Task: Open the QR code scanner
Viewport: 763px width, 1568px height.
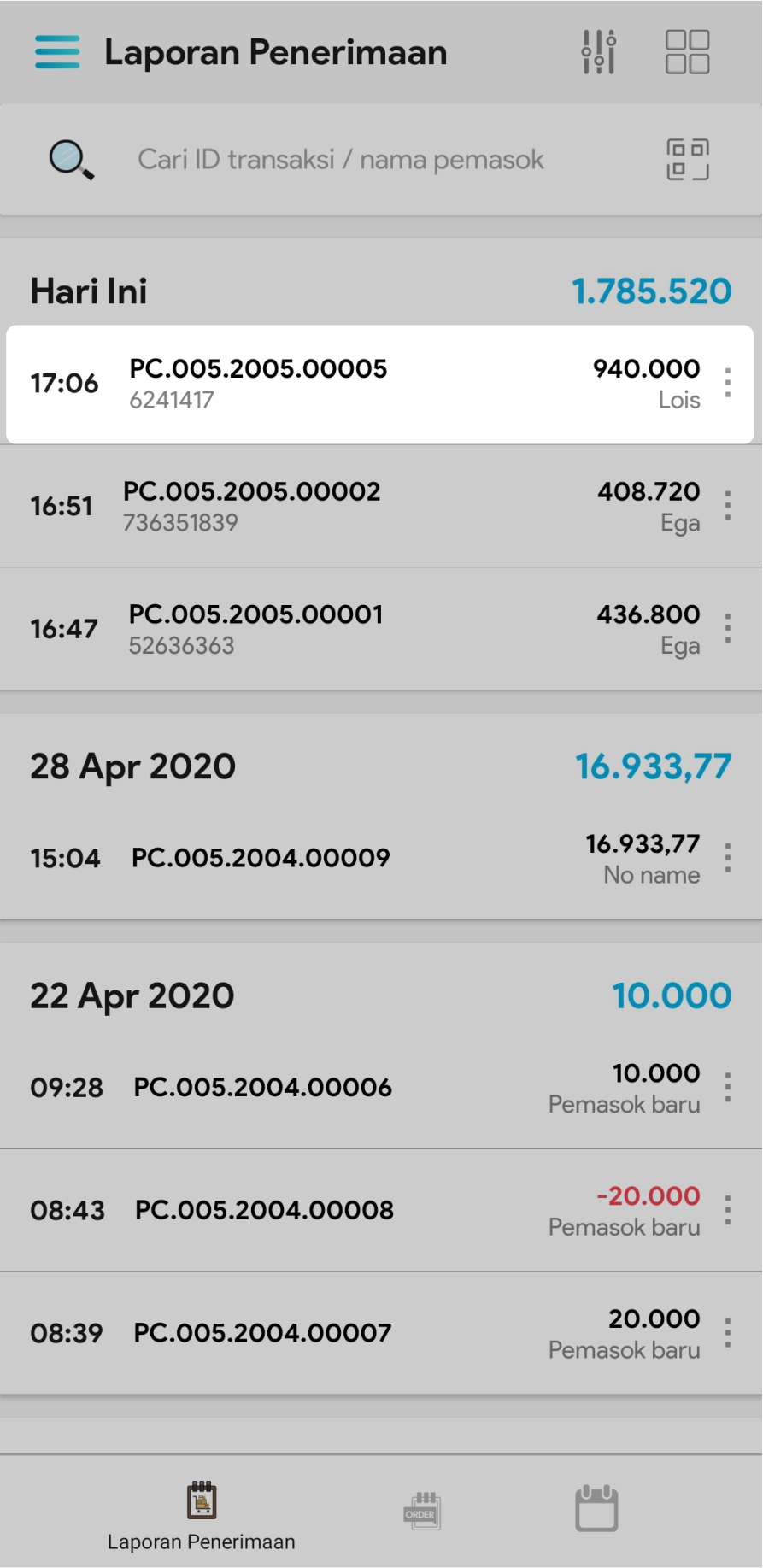Action: pos(687,160)
